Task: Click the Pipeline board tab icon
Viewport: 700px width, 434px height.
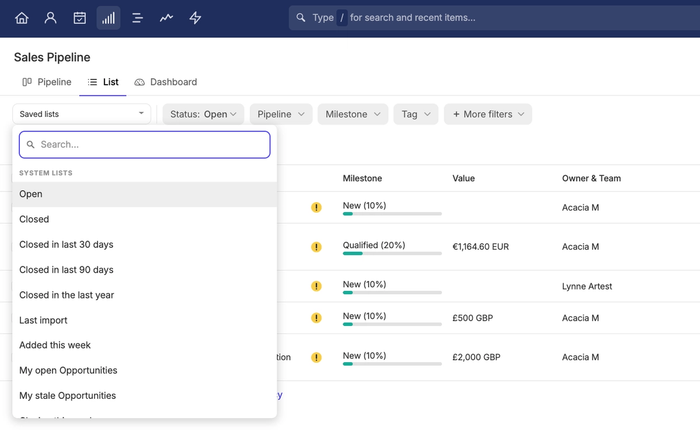Action: click(27, 82)
